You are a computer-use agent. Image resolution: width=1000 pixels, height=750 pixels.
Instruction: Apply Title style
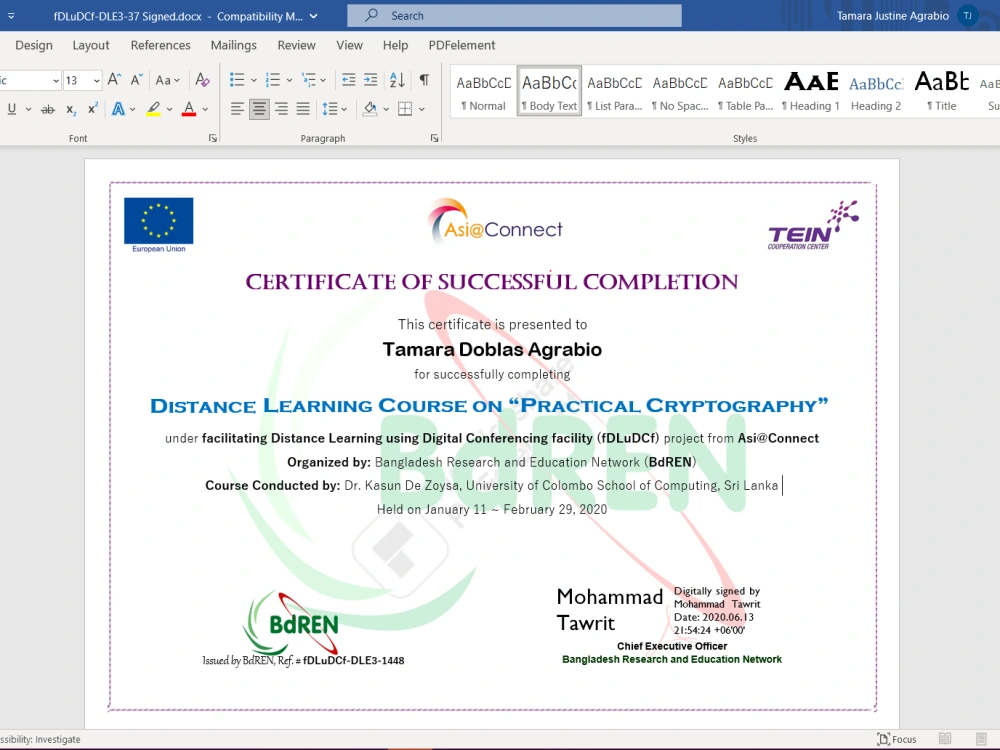[x=941, y=91]
